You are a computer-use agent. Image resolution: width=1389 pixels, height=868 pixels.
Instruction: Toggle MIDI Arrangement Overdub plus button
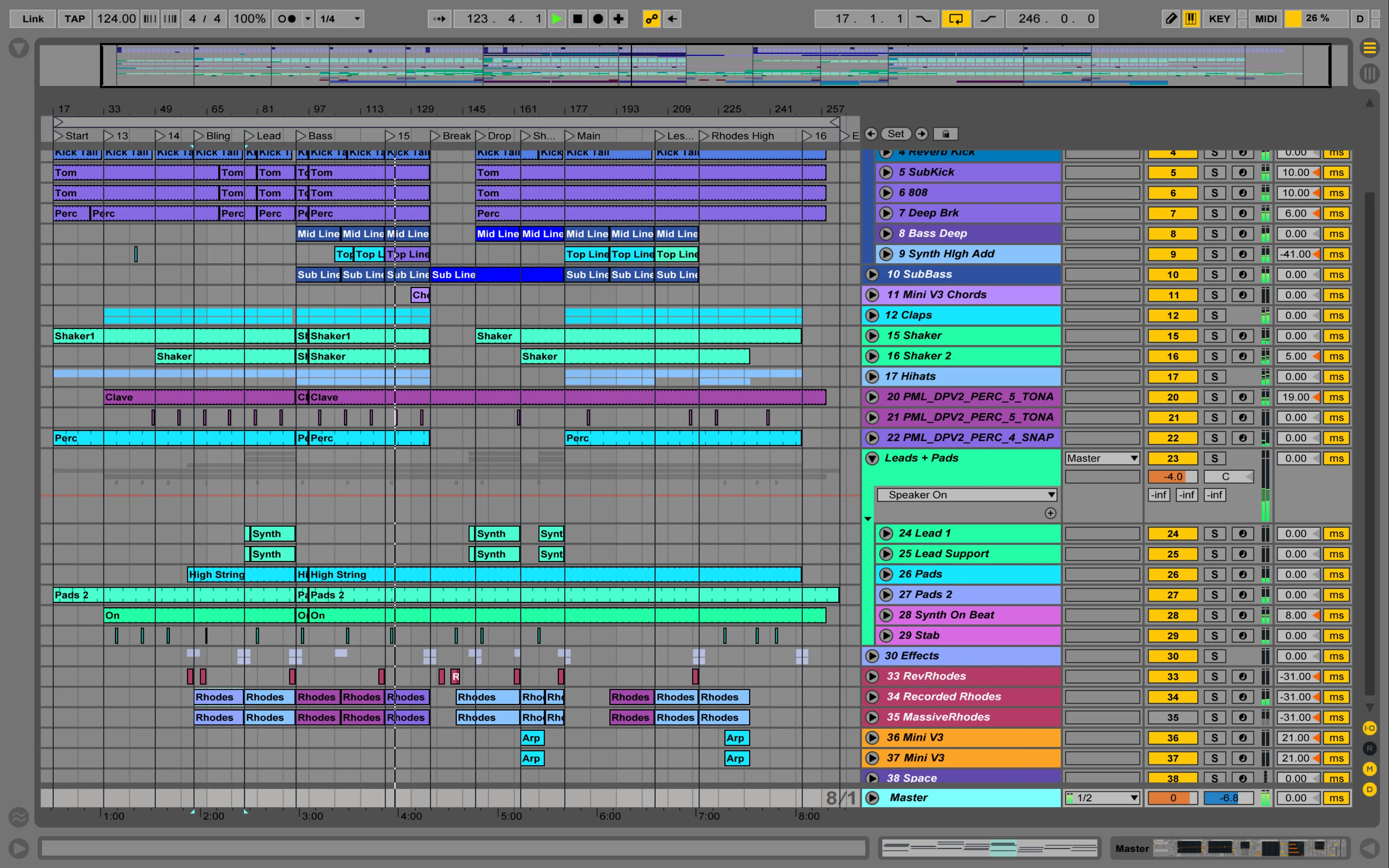click(x=618, y=19)
